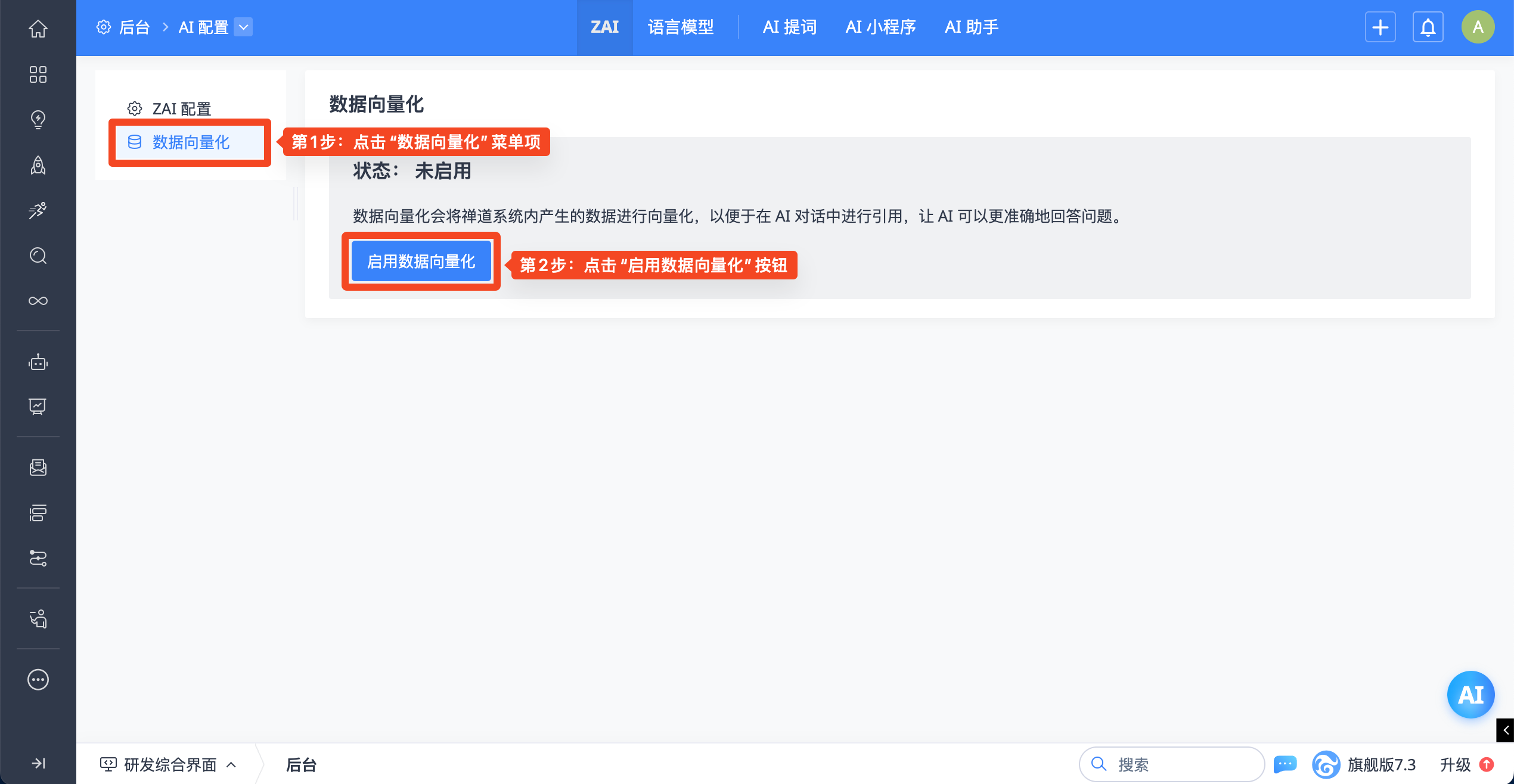Collapse the right panel black arrow
This screenshot has width=1514, height=784.
[1506, 730]
